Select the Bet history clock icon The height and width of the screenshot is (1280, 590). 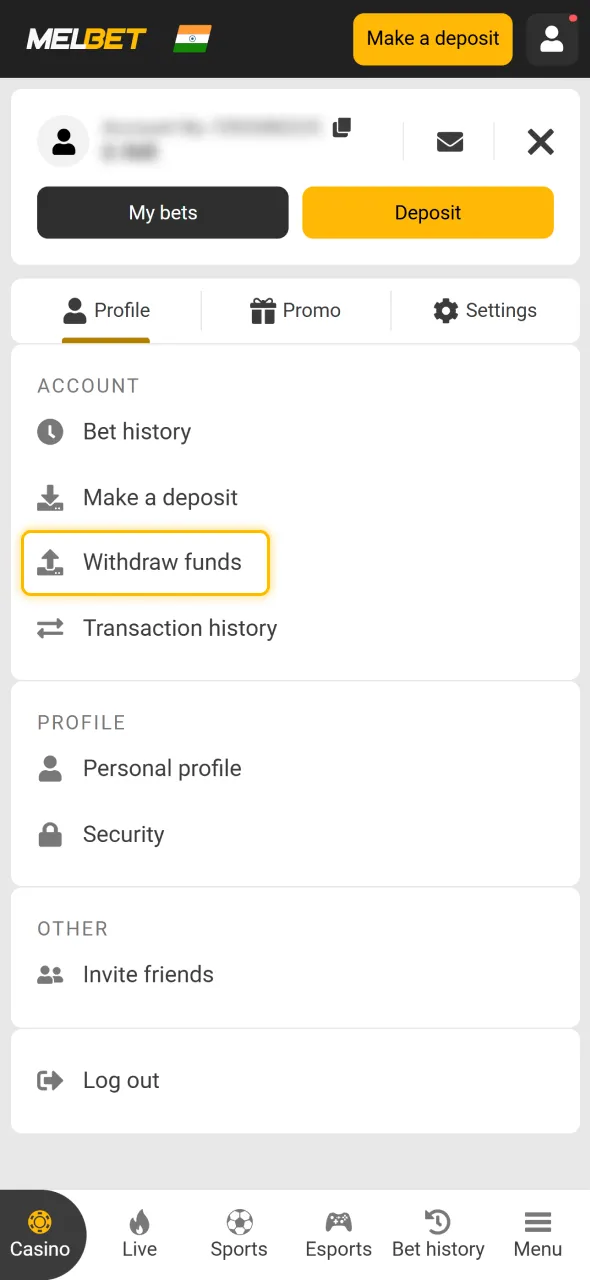click(x=50, y=431)
